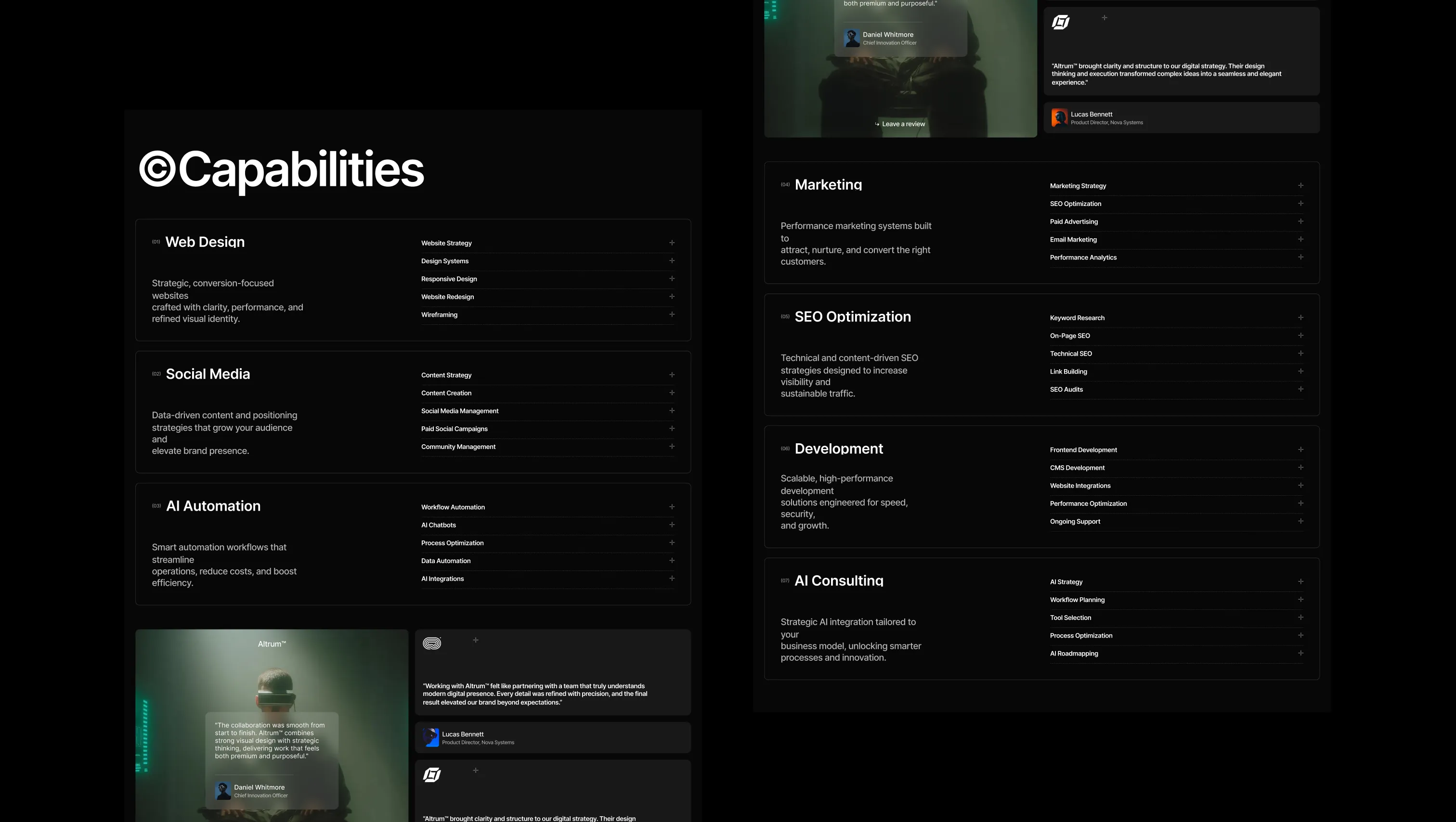
Task: Click the Tool Selection text
Action: (x=1070, y=617)
